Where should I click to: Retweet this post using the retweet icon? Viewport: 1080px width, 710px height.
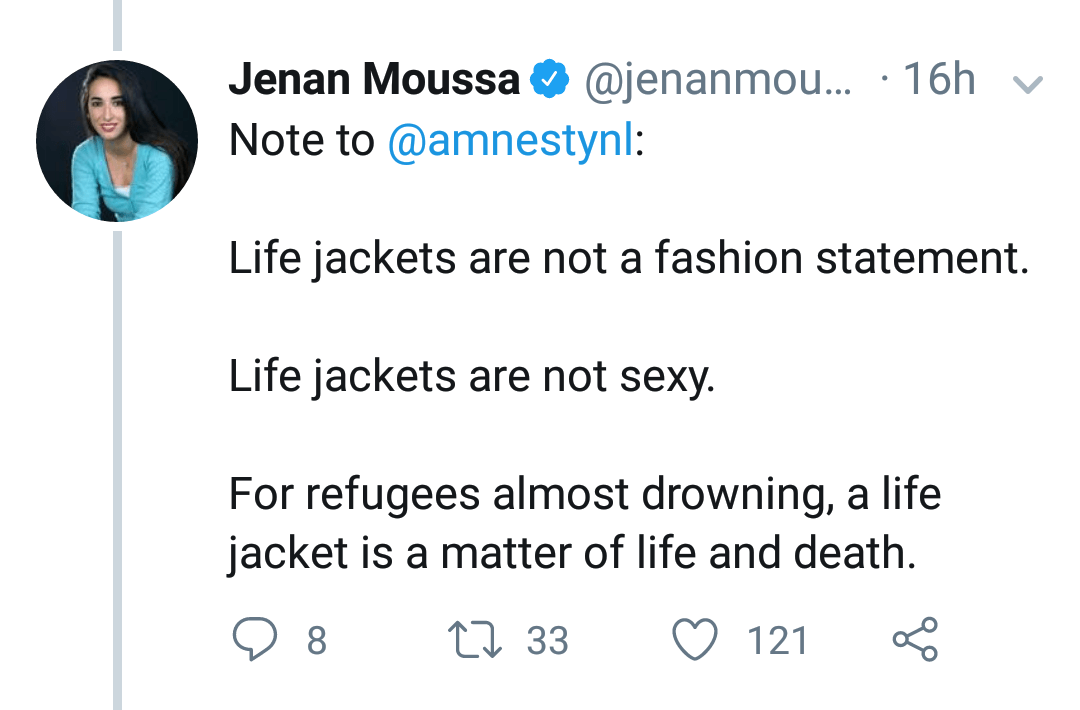[x=478, y=639]
